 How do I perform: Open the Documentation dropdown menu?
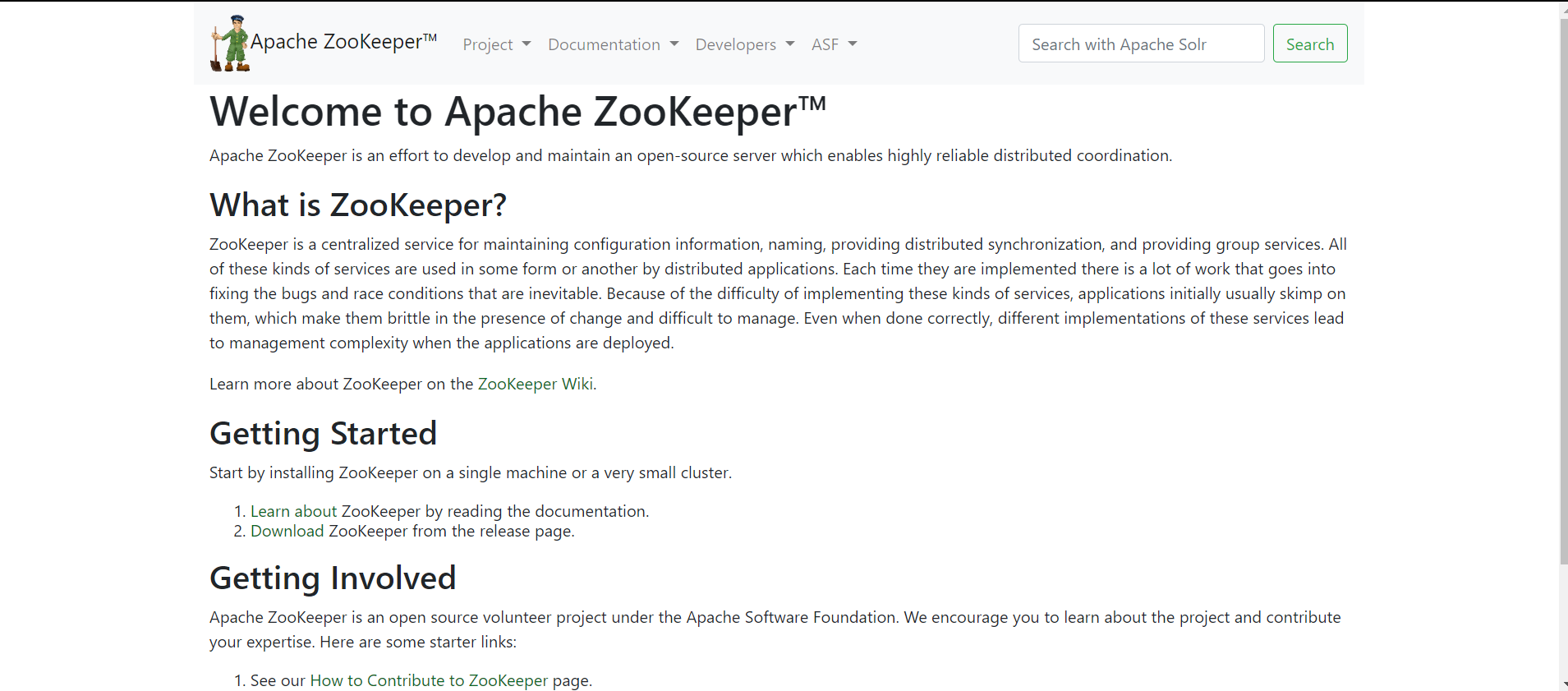(613, 44)
